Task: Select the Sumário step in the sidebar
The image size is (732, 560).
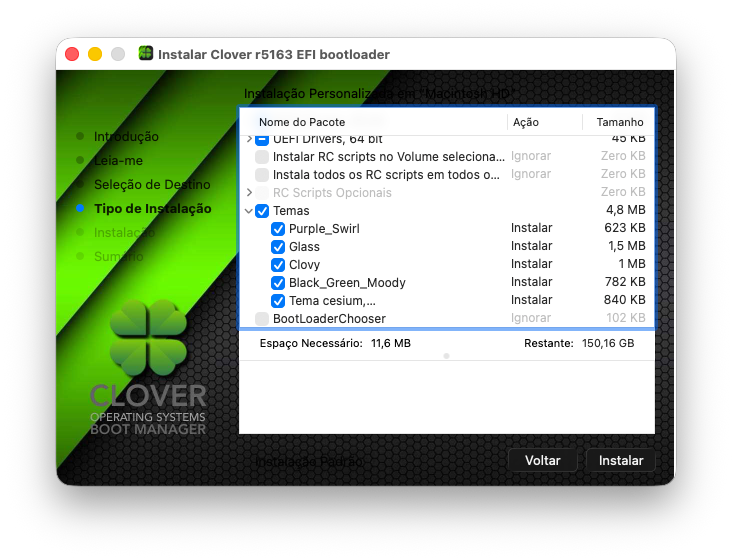Action: coord(119,256)
